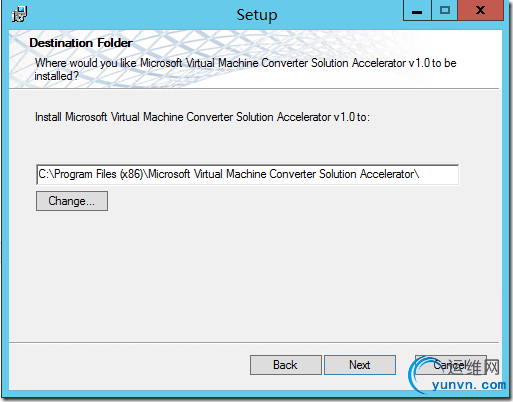Close the Setup window

point(480,10)
